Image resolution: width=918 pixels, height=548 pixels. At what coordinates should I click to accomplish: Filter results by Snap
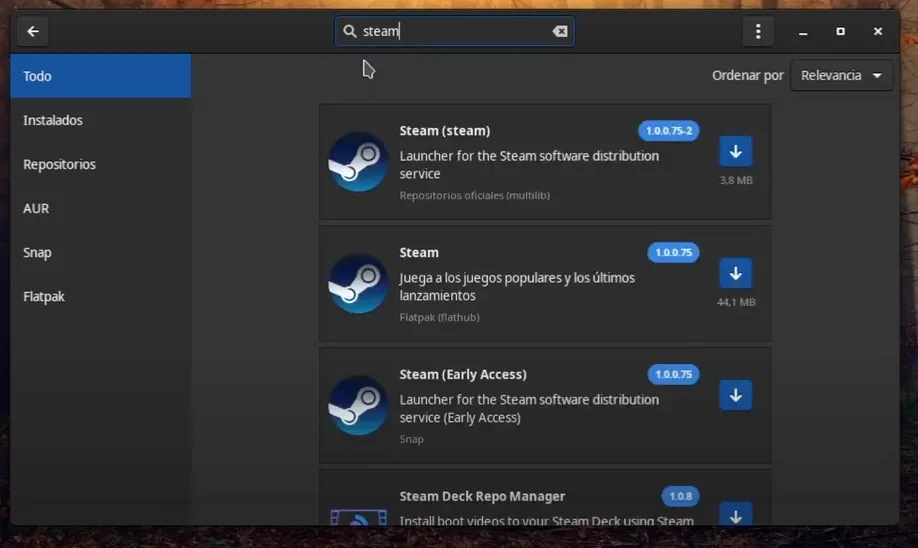(x=101, y=252)
